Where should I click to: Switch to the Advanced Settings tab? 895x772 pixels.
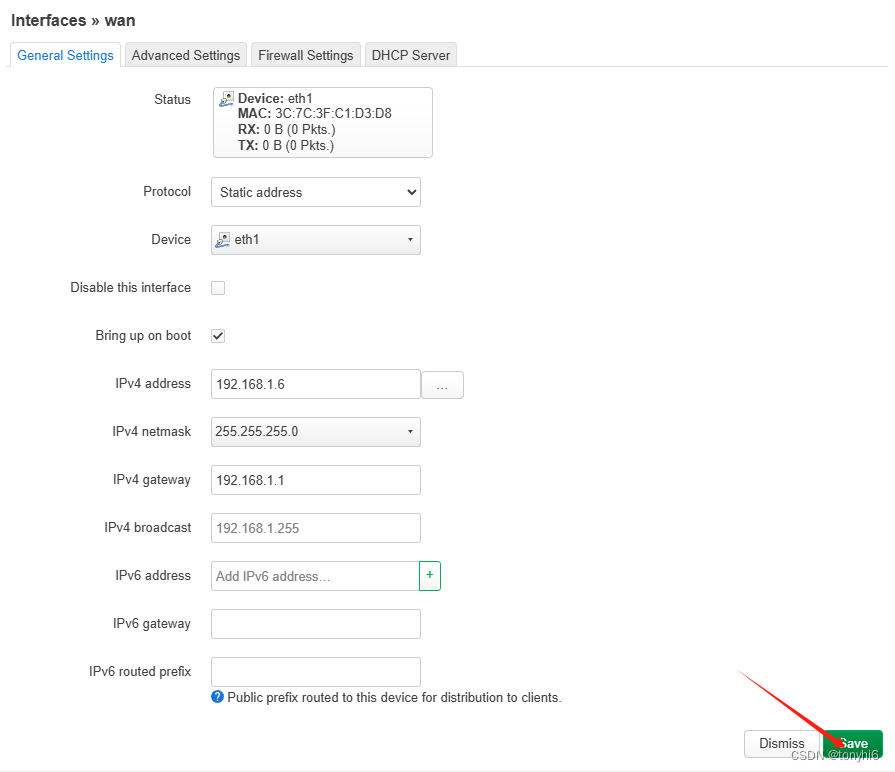click(185, 55)
